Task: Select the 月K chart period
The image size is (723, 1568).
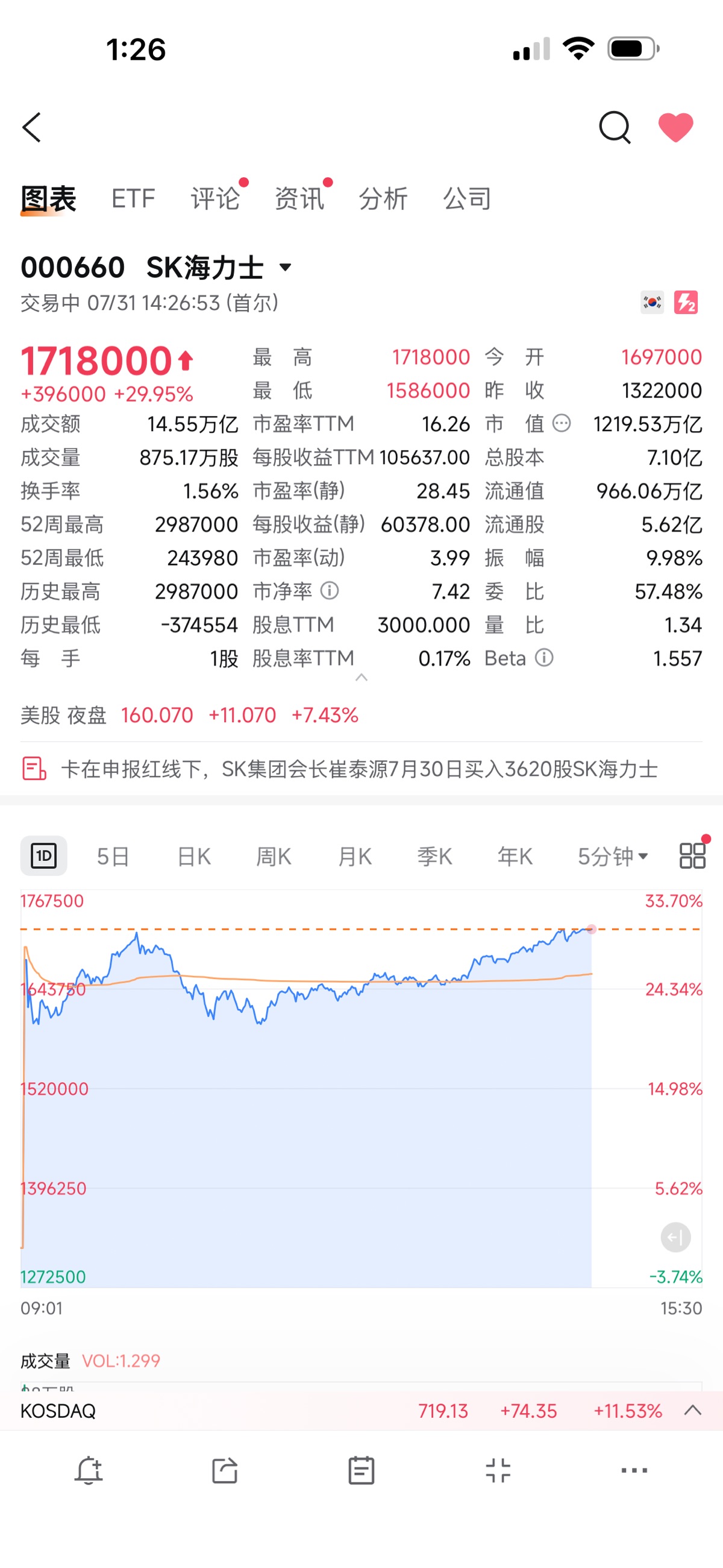Action: [x=354, y=857]
